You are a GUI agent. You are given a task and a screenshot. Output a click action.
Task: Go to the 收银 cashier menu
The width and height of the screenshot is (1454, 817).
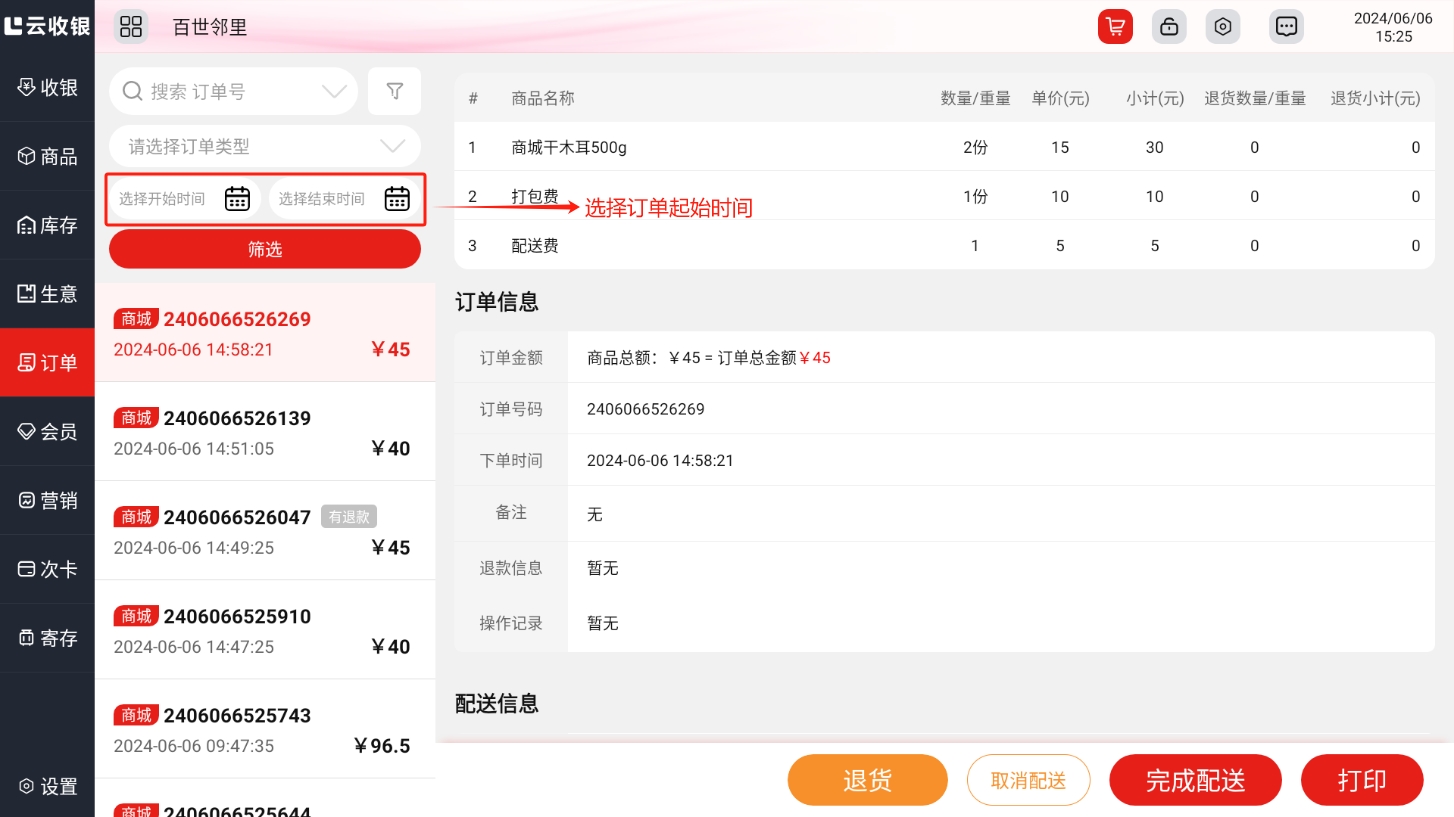[x=47, y=87]
